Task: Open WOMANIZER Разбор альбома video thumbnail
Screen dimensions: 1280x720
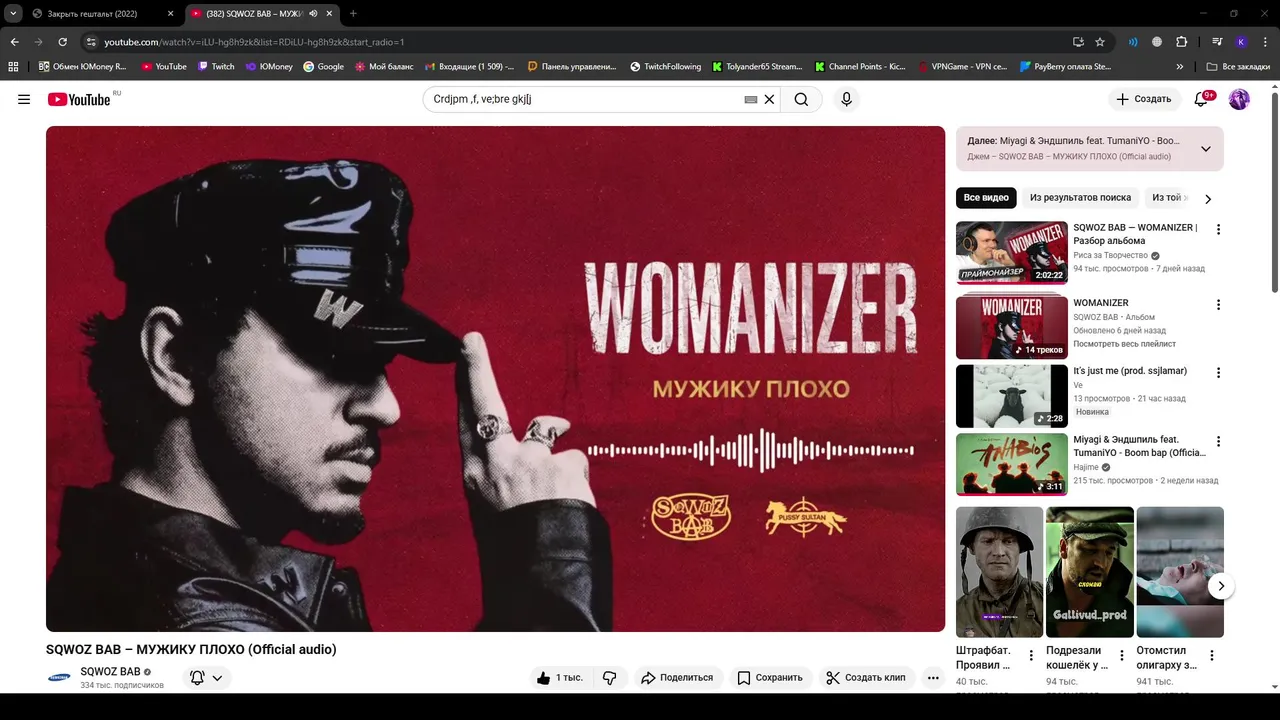Action: tap(1012, 252)
